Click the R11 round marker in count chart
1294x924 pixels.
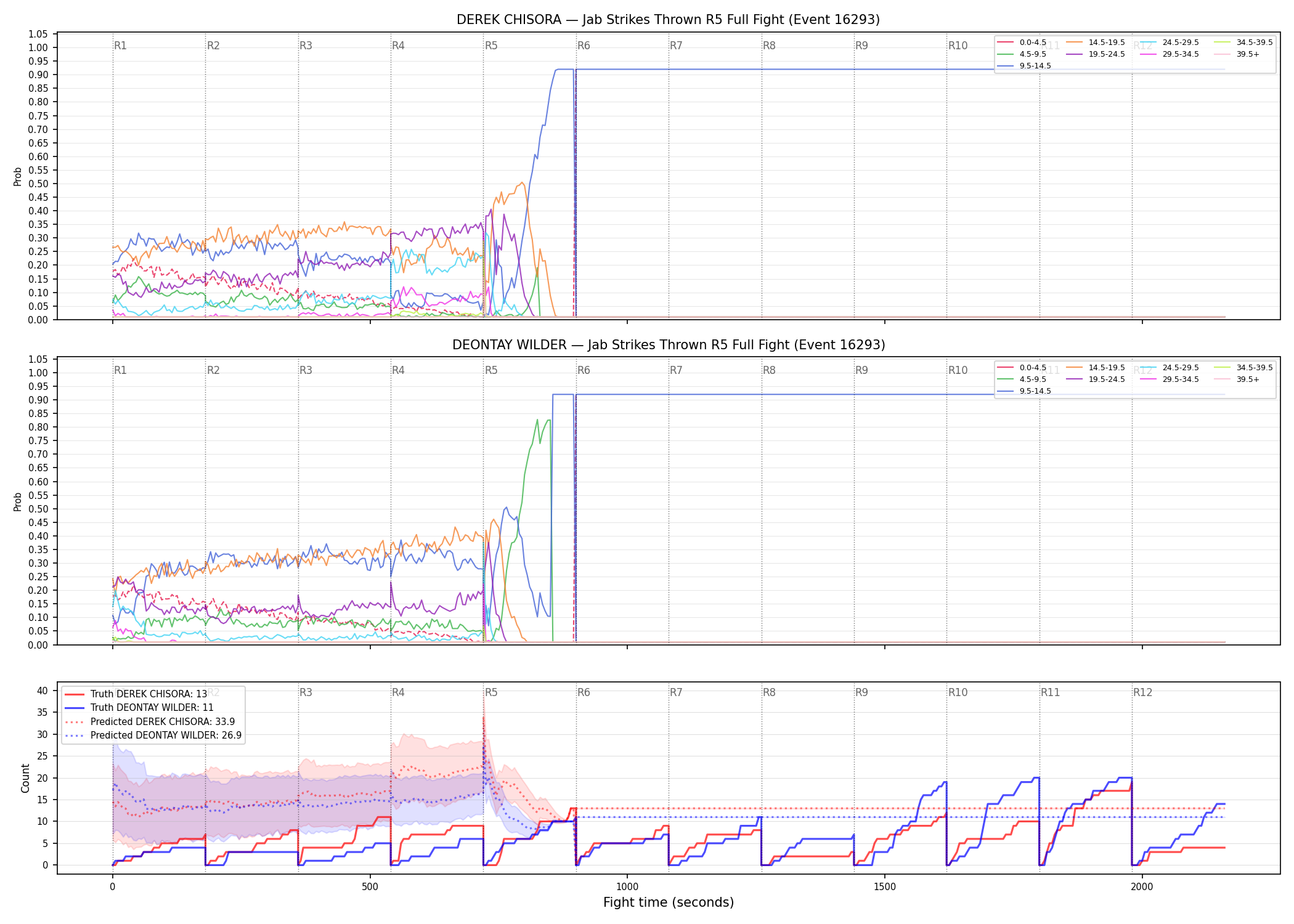1050,692
